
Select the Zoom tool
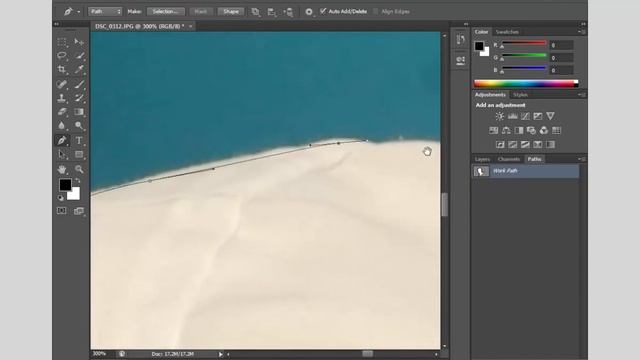tap(79, 169)
